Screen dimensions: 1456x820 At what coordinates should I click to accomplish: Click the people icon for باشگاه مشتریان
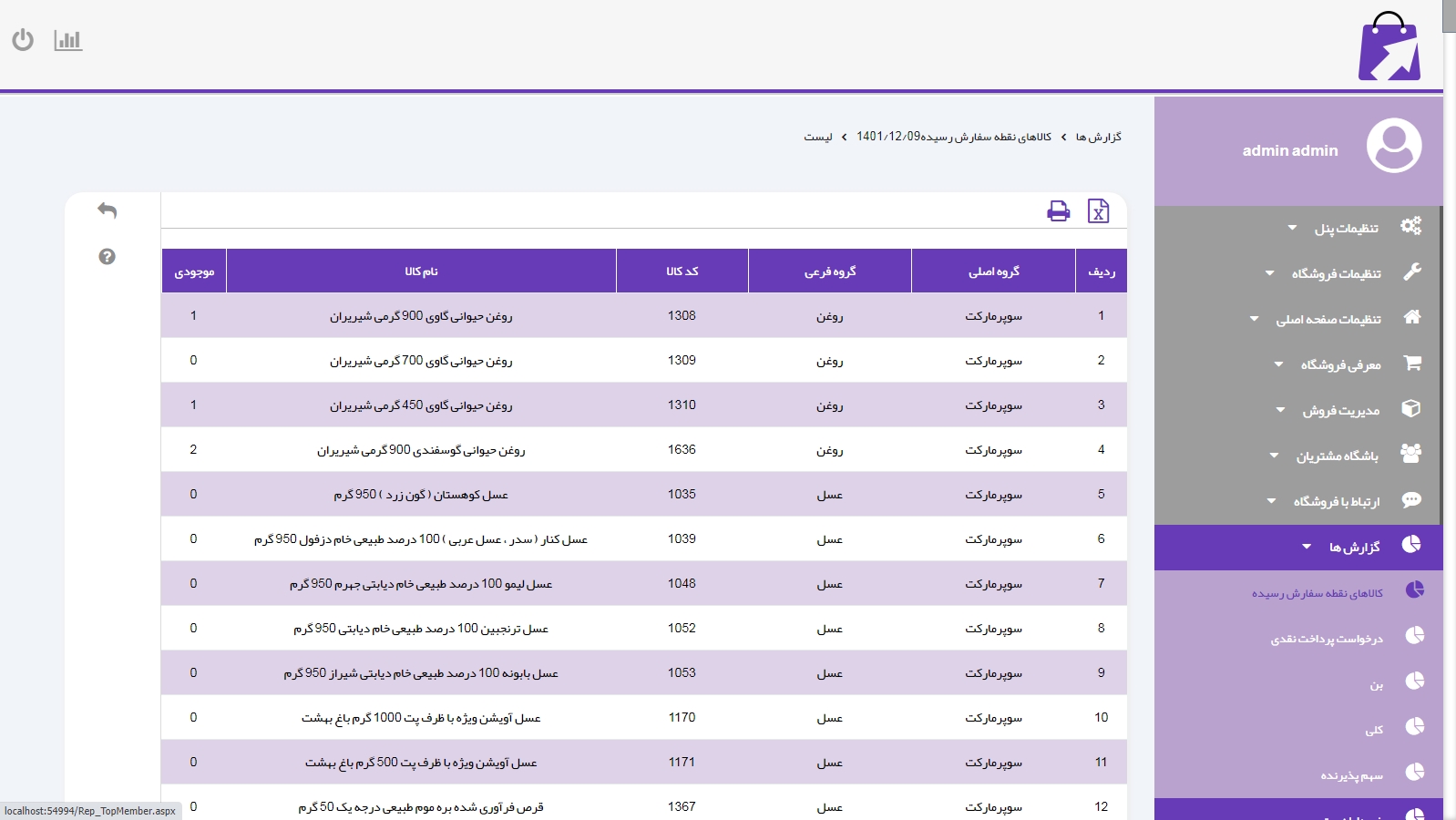[x=1411, y=454]
